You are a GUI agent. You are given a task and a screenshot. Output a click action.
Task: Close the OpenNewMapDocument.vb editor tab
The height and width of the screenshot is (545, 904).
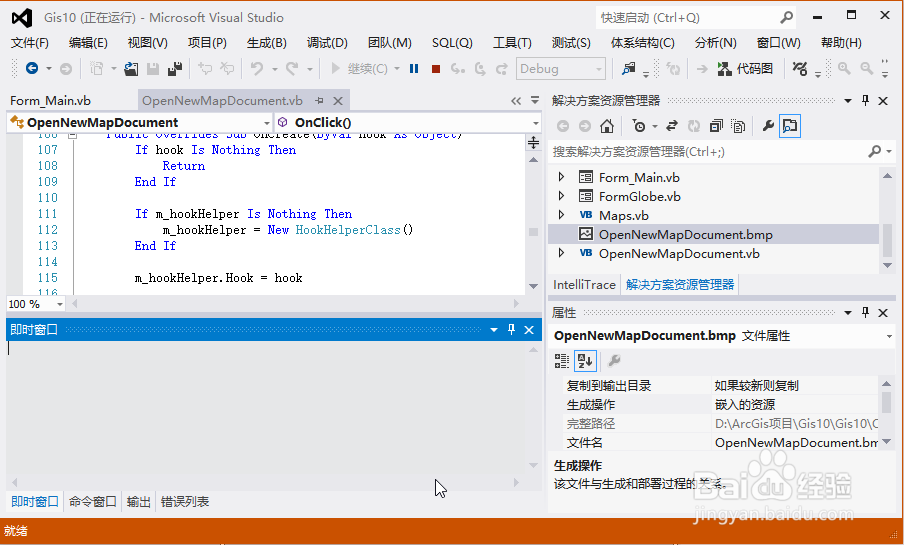click(338, 101)
